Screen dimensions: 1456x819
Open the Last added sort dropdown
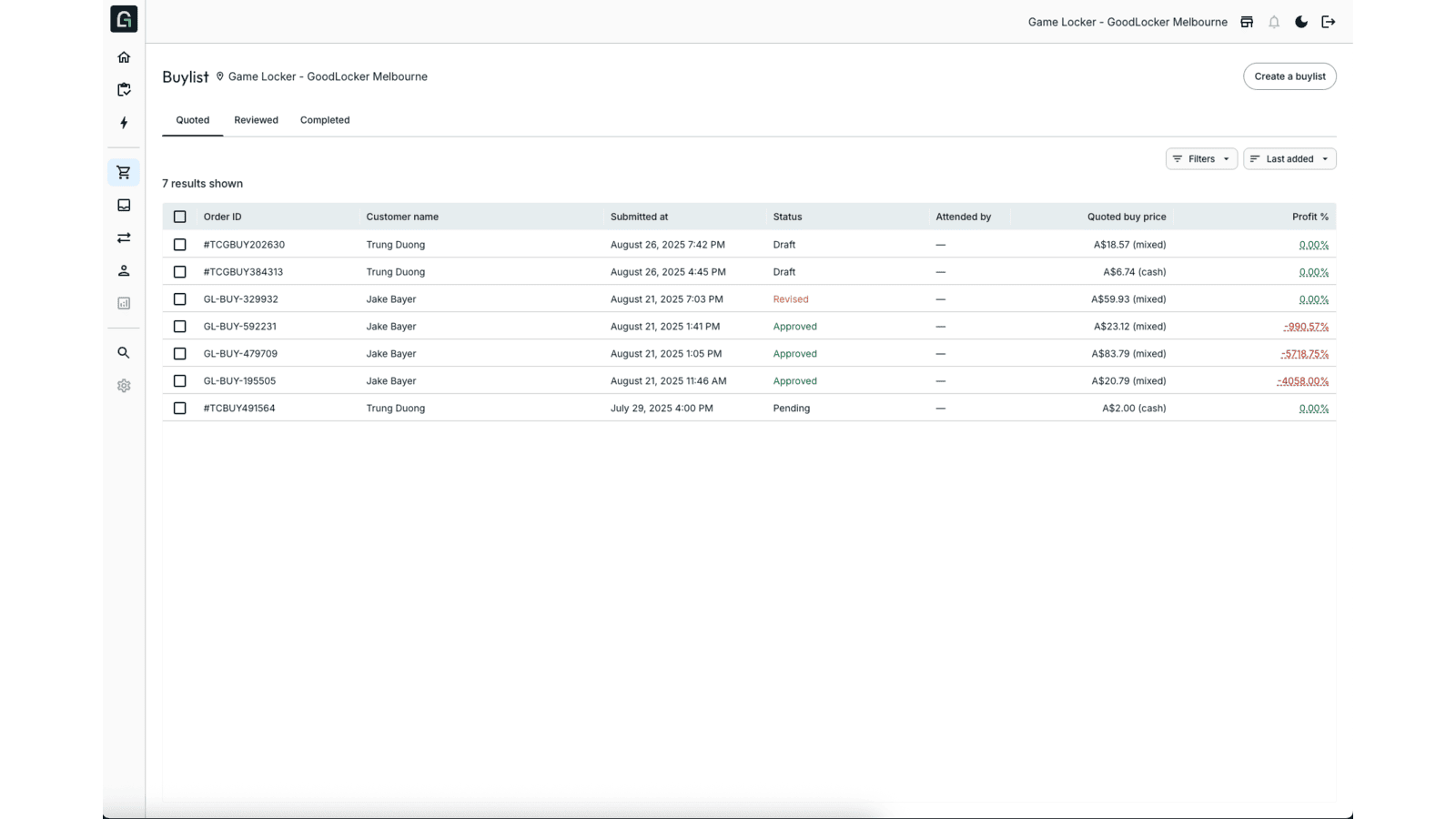[x=1289, y=159]
